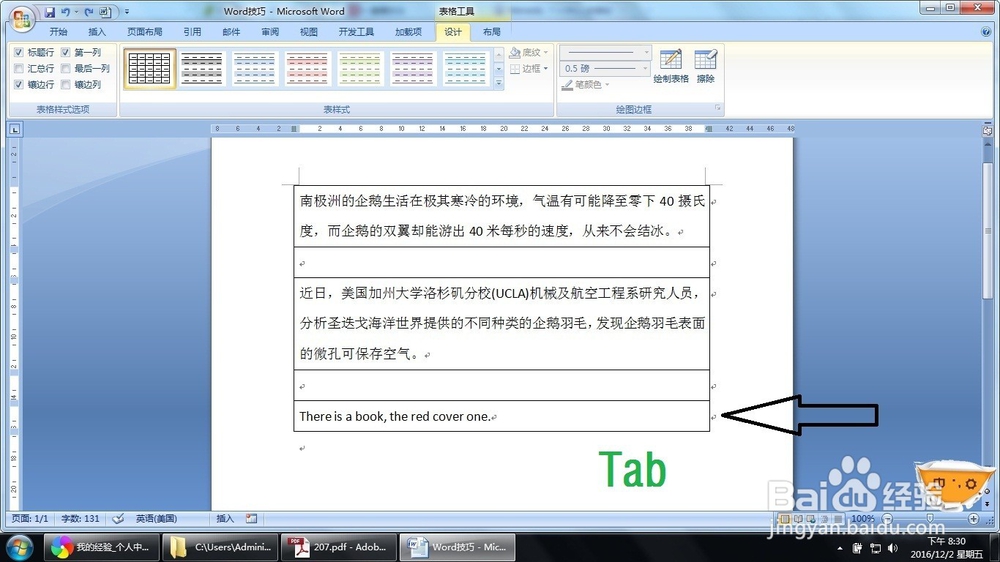
Task: Switch to the 插入 tab
Action: click(97, 32)
